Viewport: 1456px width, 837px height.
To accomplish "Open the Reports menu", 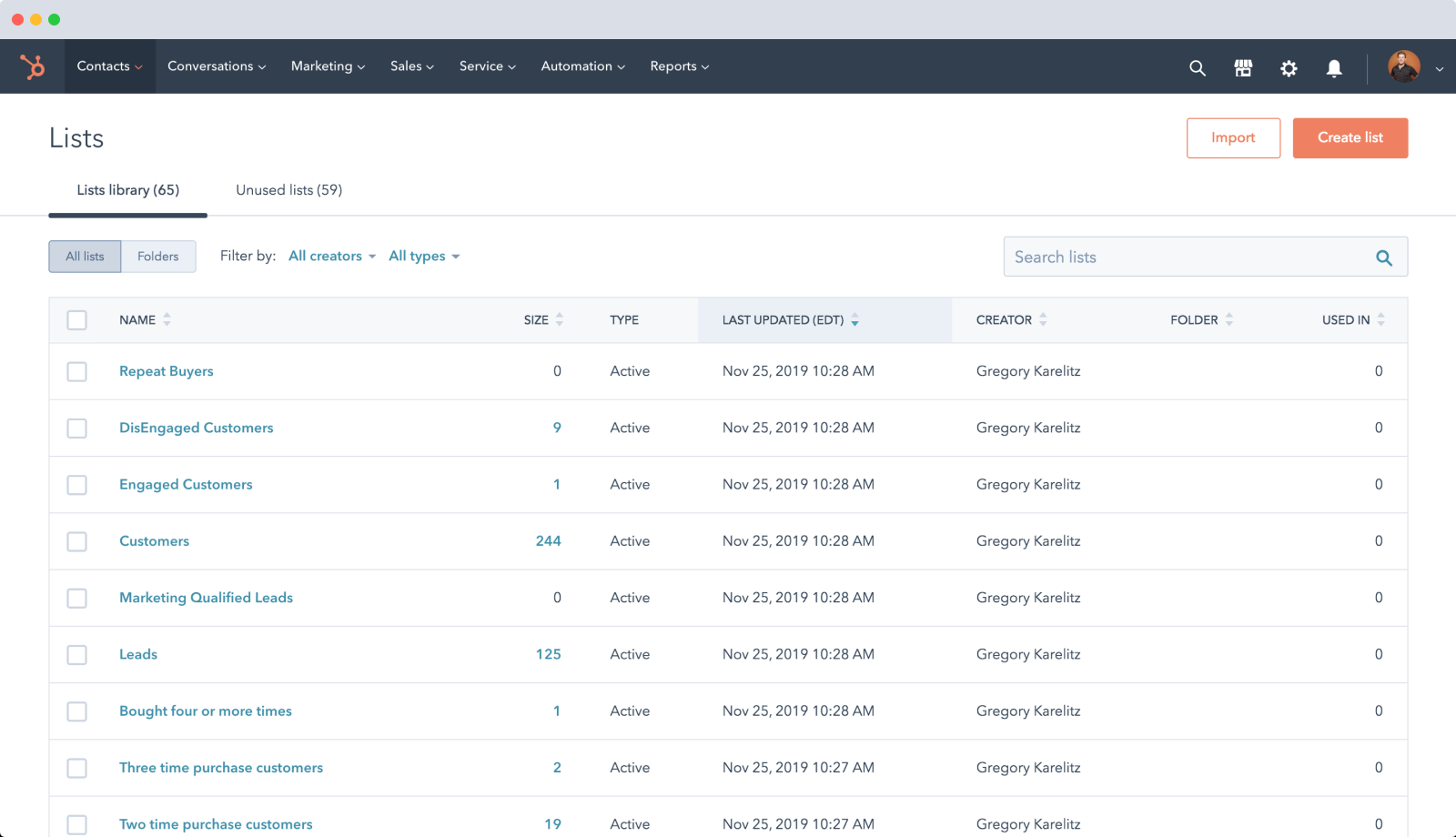I will coord(679,66).
